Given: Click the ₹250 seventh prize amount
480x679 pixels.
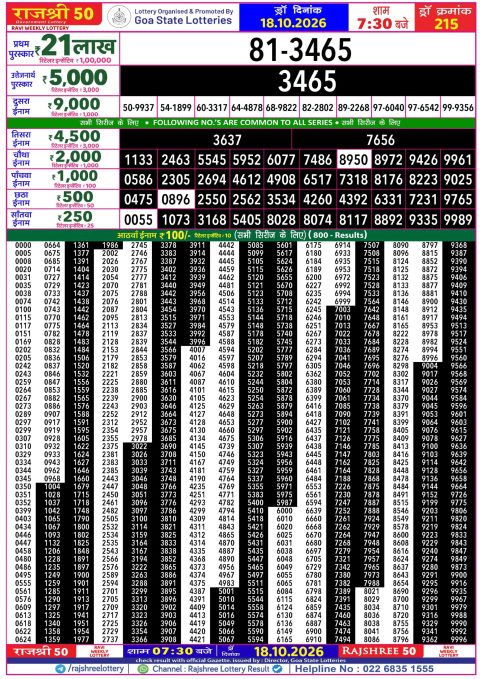Looking at the screenshot, I should click(77, 217).
